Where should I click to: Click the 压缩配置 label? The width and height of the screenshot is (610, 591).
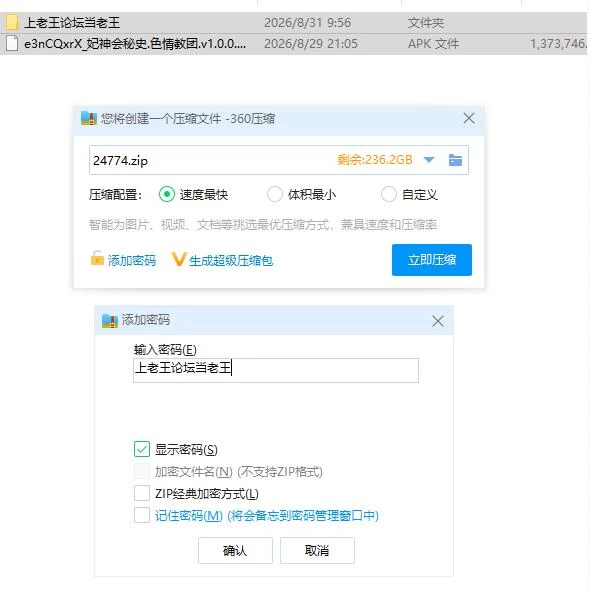(x=115, y=194)
